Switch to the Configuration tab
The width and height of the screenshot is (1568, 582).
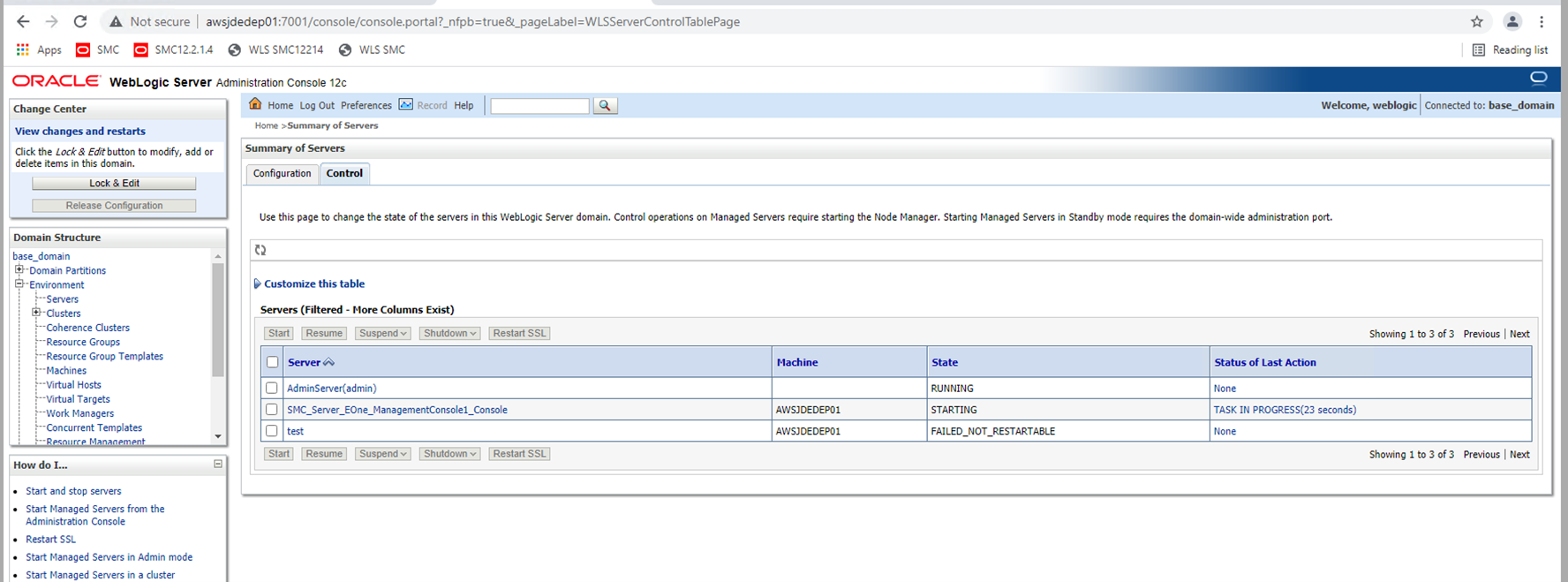[x=283, y=173]
